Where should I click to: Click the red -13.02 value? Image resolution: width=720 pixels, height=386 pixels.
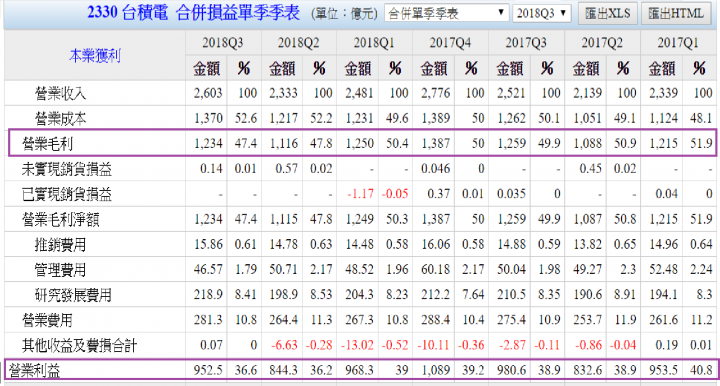358,345
